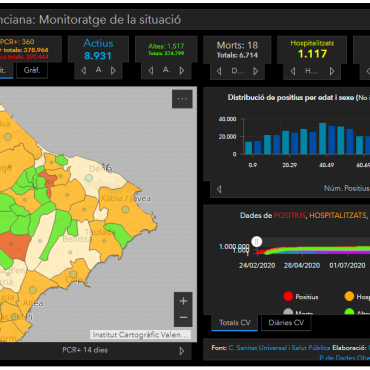Go to next Altes panel view
This screenshot has width=370, height=370.
pyautogui.click(x=182, y=70)
